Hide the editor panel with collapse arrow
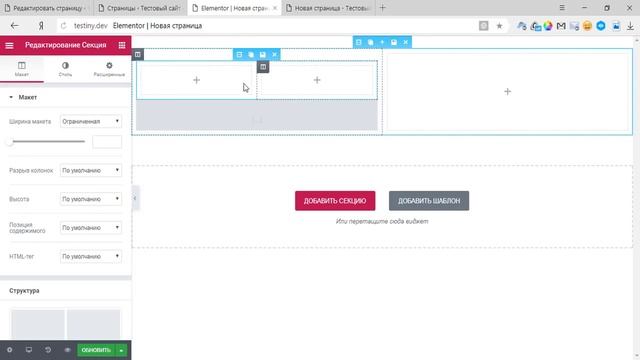Image resolution: width=640 pixels, height=360 pixels. 135,198
